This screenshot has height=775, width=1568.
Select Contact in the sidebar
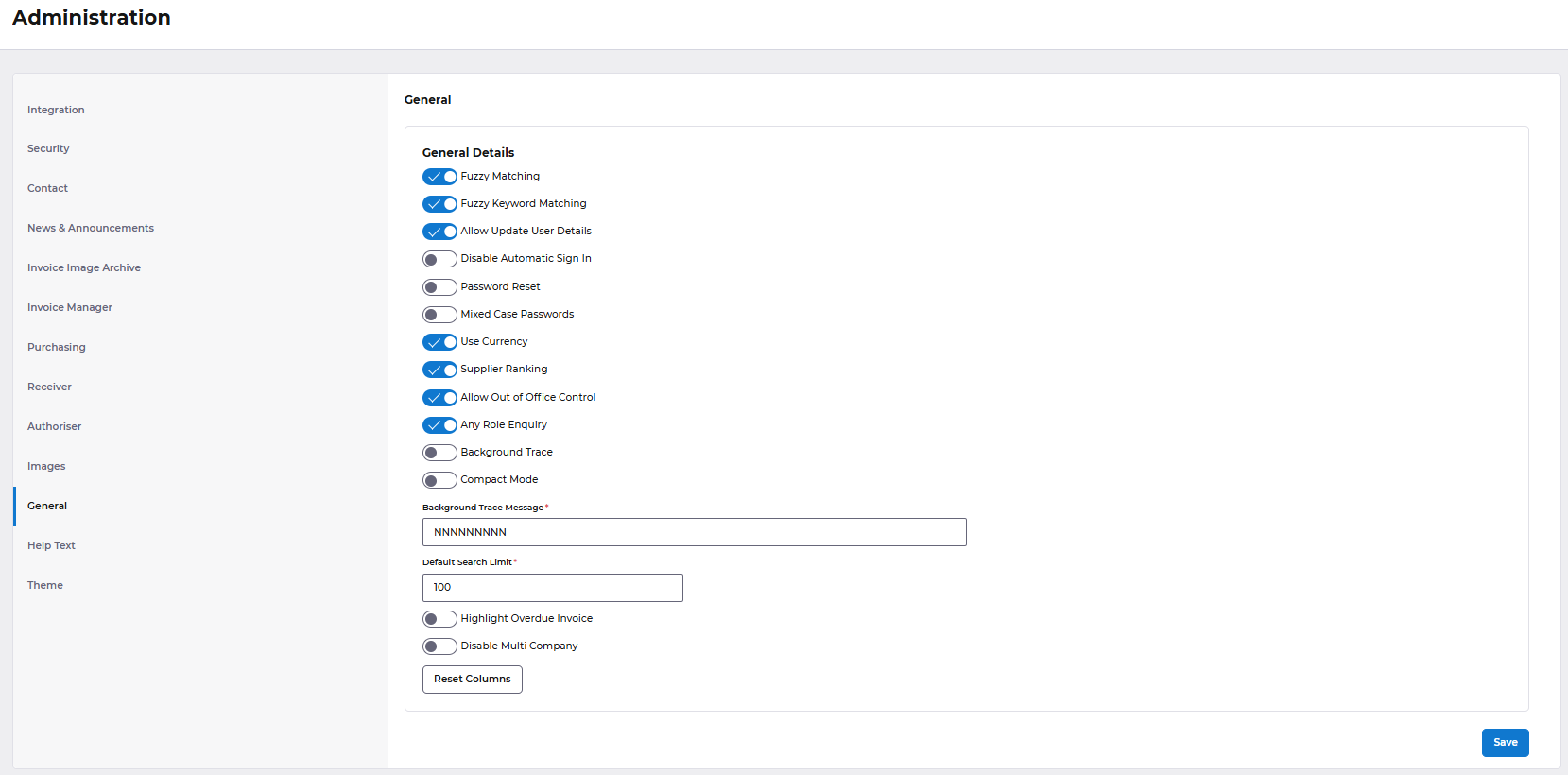pos(47,188)
